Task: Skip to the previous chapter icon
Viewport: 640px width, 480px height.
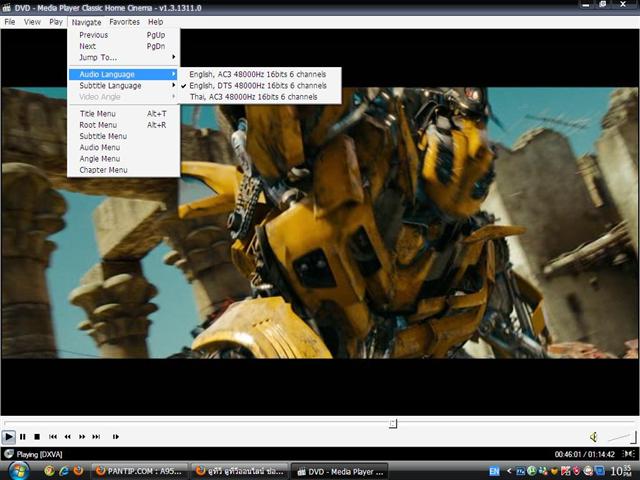Action: (x=53, y=437)
